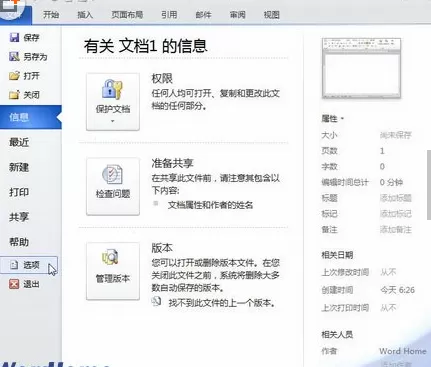This screenshot has width=431, height=367.
Task: Click the red Exit (退出) icon
Action: tap(14, 284)
